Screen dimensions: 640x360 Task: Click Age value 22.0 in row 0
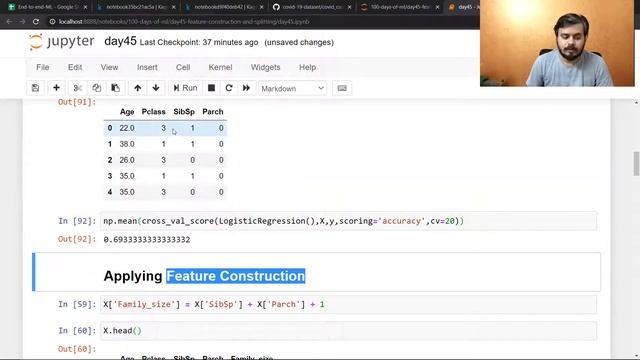127,128
